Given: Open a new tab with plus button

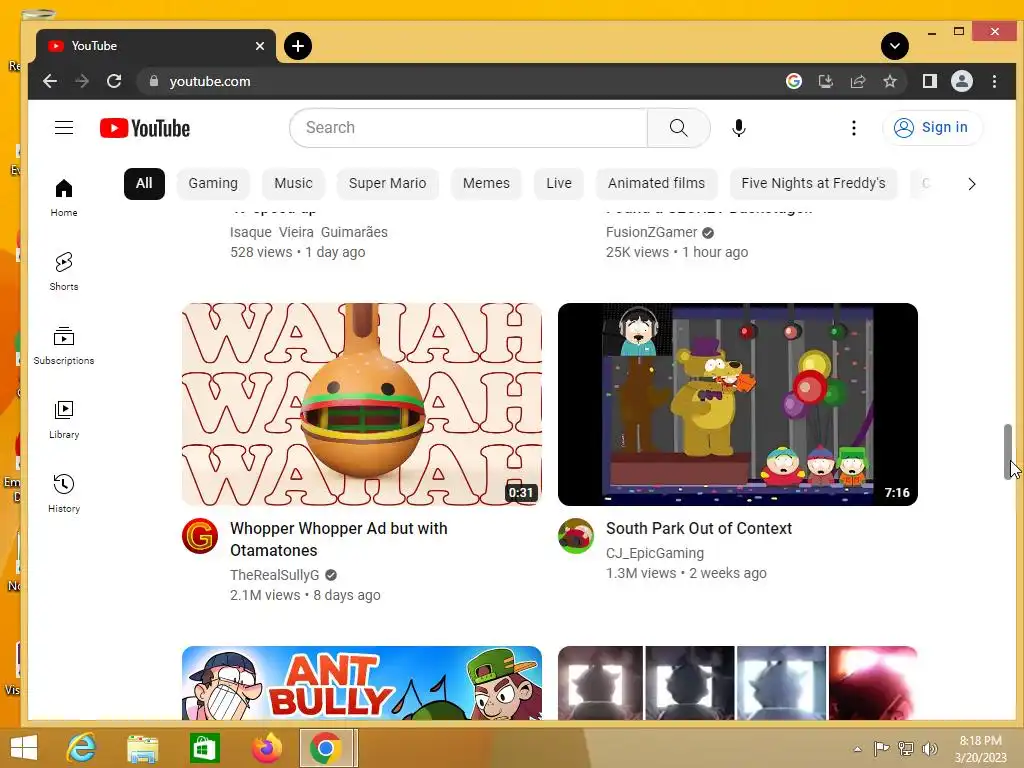Looking at the screenshot, I should point(298,46).
